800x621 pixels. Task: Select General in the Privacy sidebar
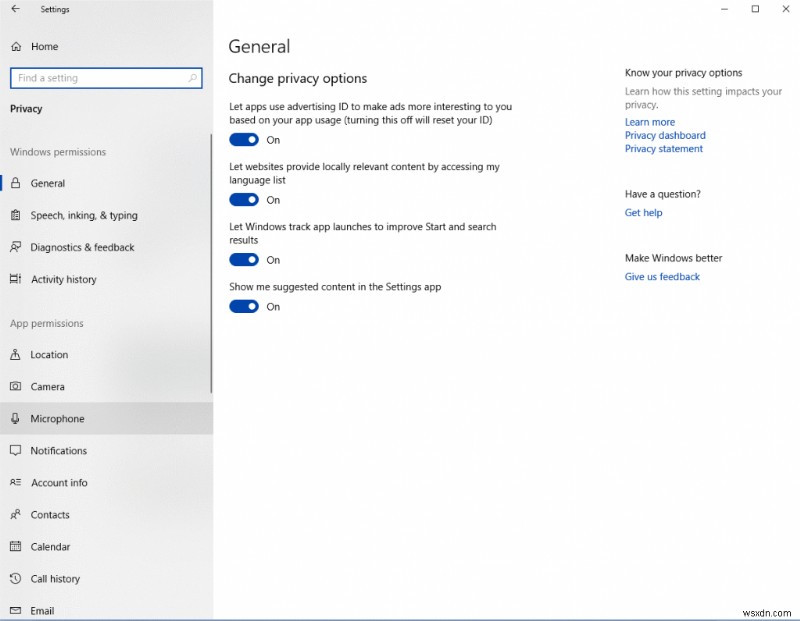pos(47,183)
